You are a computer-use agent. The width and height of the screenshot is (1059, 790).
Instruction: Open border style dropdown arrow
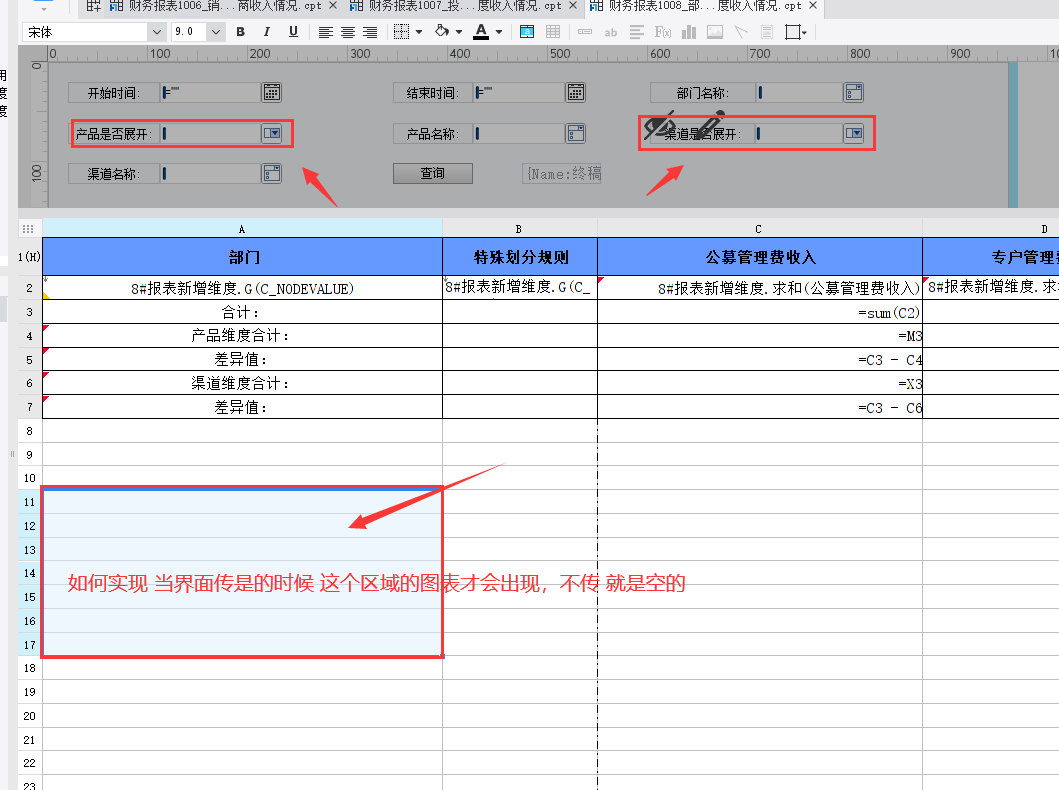point(419,32)
